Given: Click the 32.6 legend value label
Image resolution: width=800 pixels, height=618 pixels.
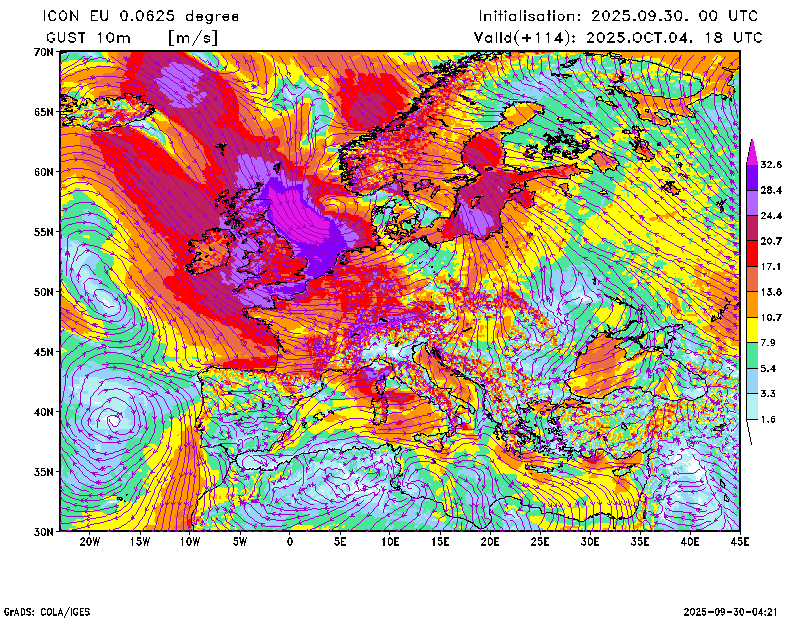Looking at the screenshot, I should tap(771, 164).
